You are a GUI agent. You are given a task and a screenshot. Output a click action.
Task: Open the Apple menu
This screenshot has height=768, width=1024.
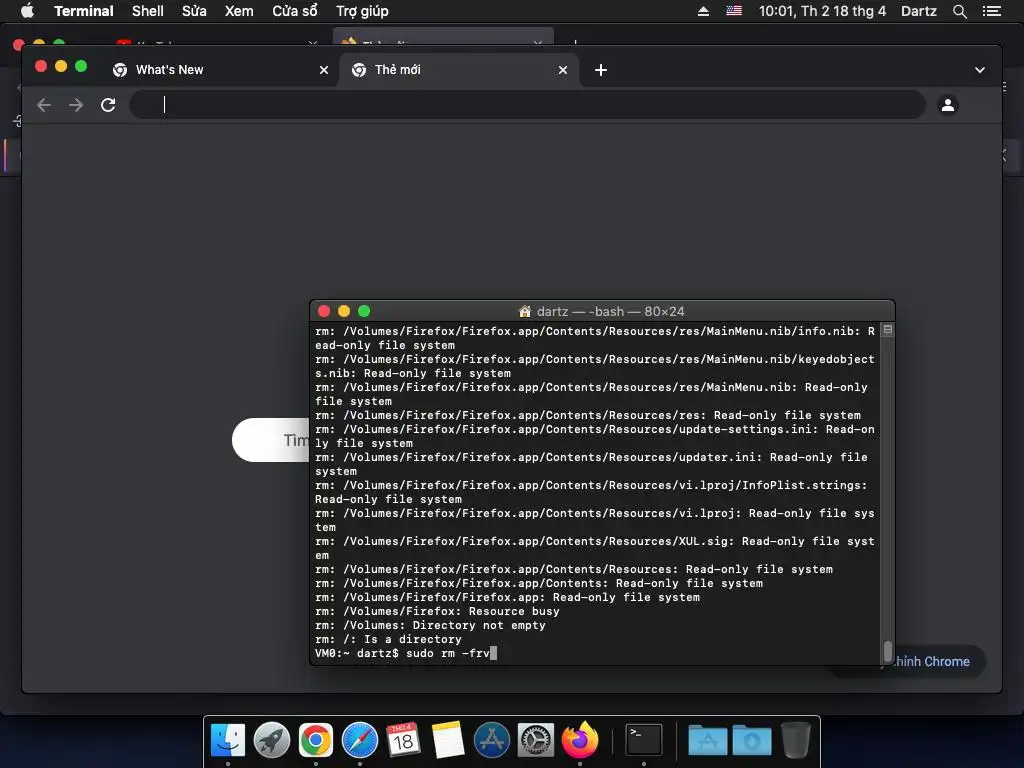(27, 11)
